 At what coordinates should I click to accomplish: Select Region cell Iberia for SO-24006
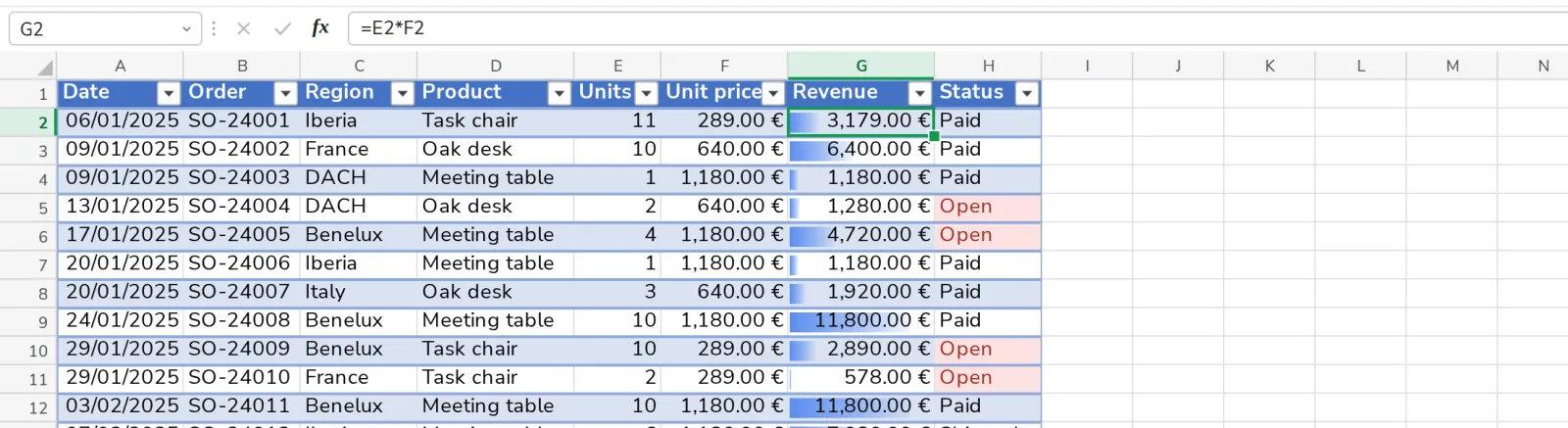tap(359, 263)
